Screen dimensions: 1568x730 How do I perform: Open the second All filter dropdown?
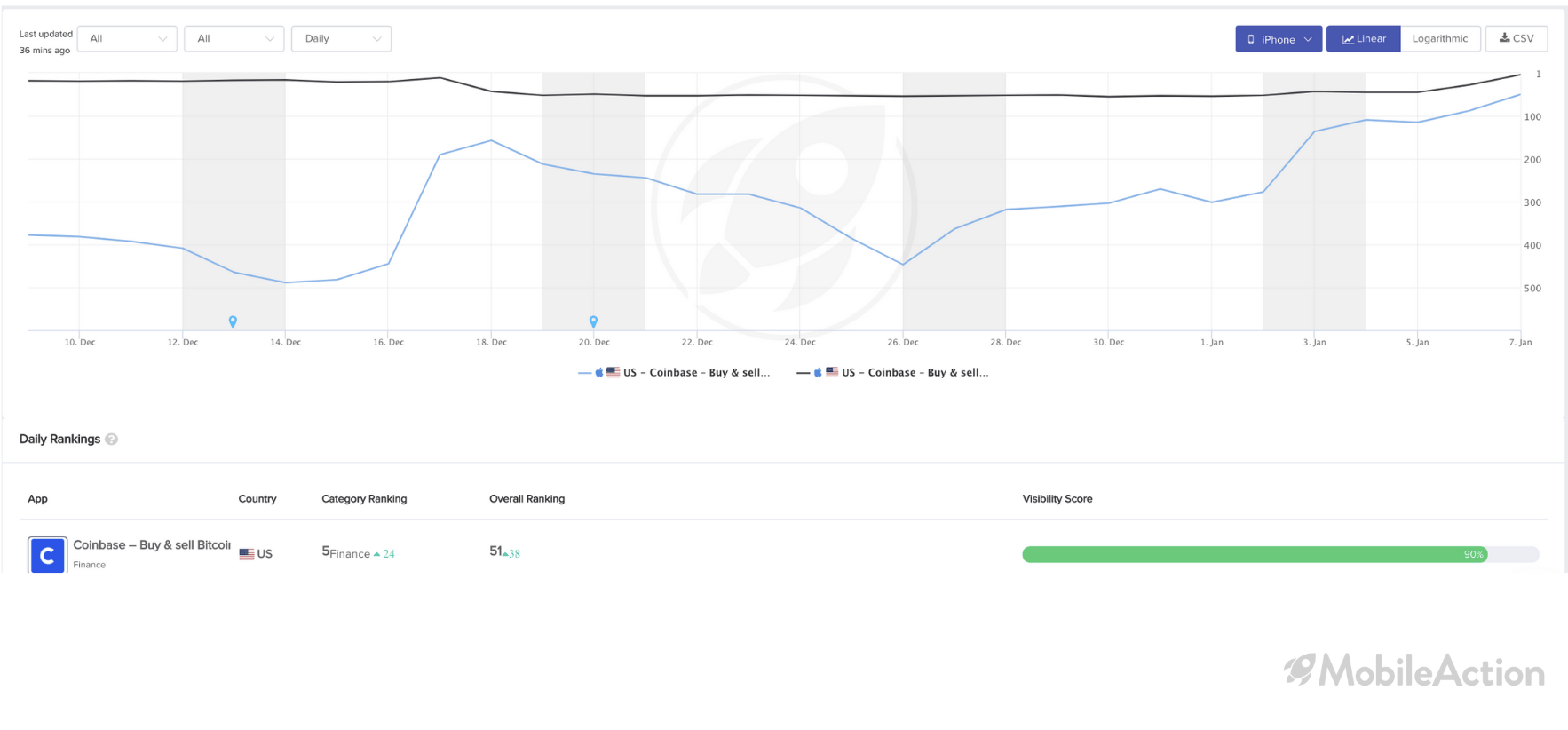[234, 38]
